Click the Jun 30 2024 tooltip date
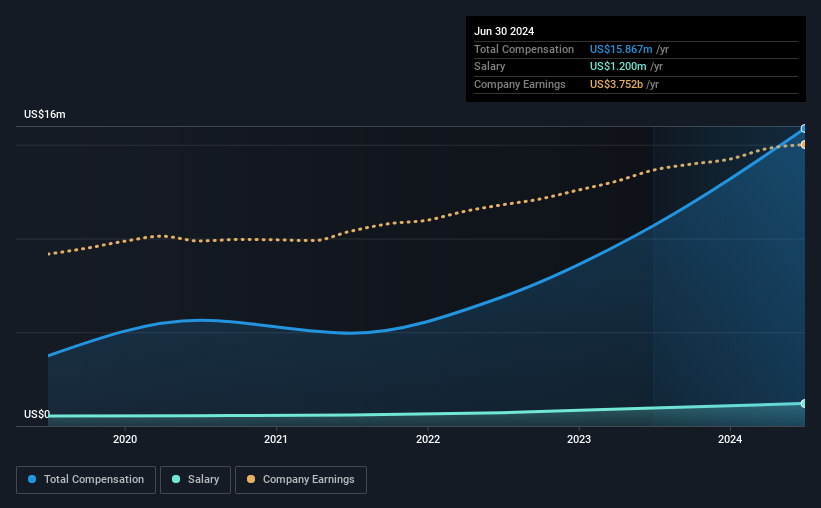Viewport: 821px width, 508px height. [504, 31]
